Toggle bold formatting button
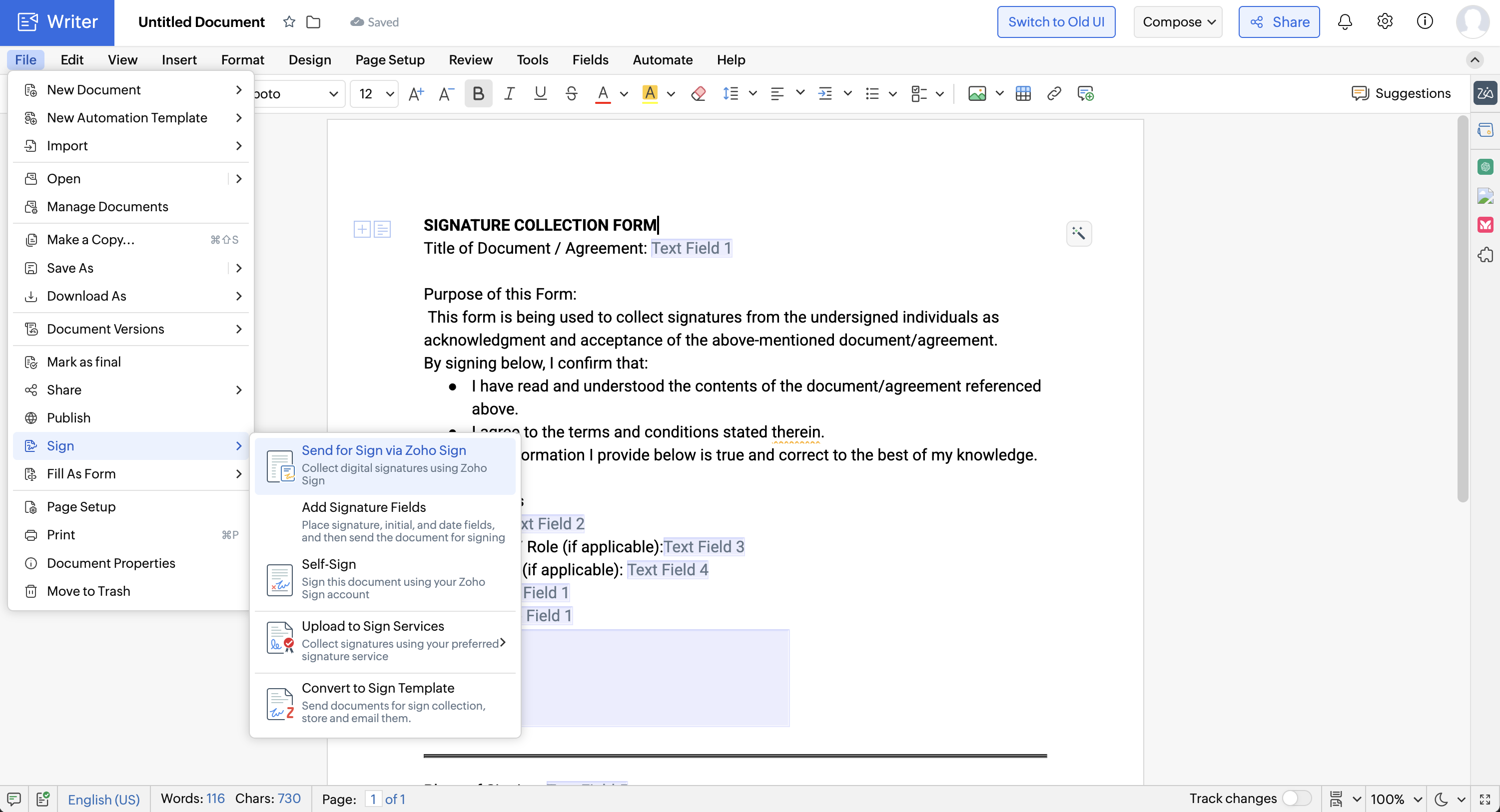 478,94
